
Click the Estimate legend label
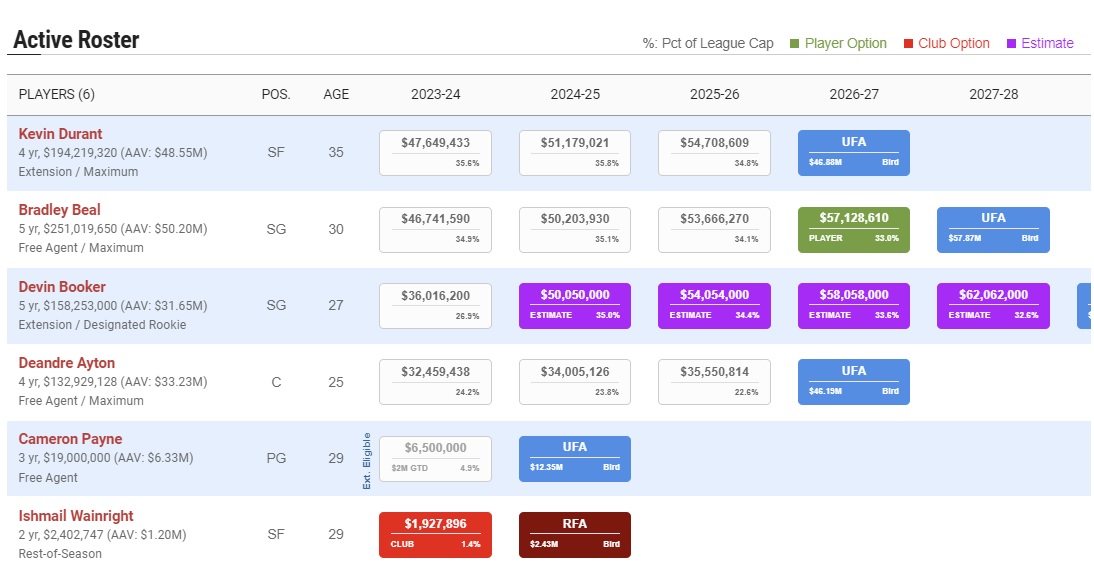pyautogui.click(x=1047, y=43)
